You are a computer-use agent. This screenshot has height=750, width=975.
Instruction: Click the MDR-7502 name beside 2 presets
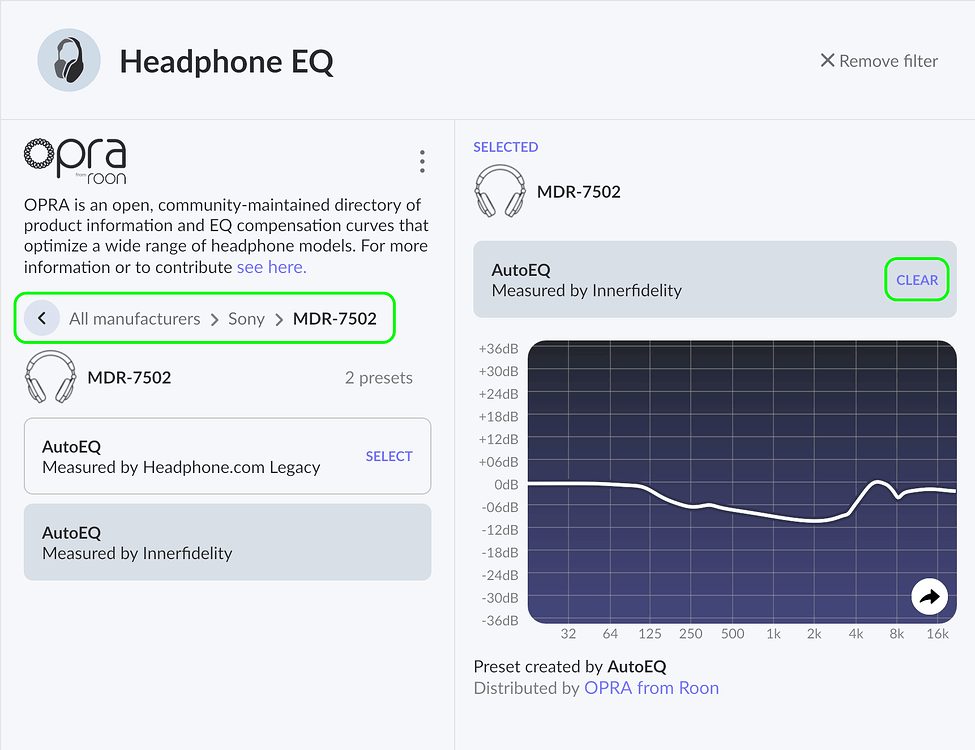tap(129, 377)
